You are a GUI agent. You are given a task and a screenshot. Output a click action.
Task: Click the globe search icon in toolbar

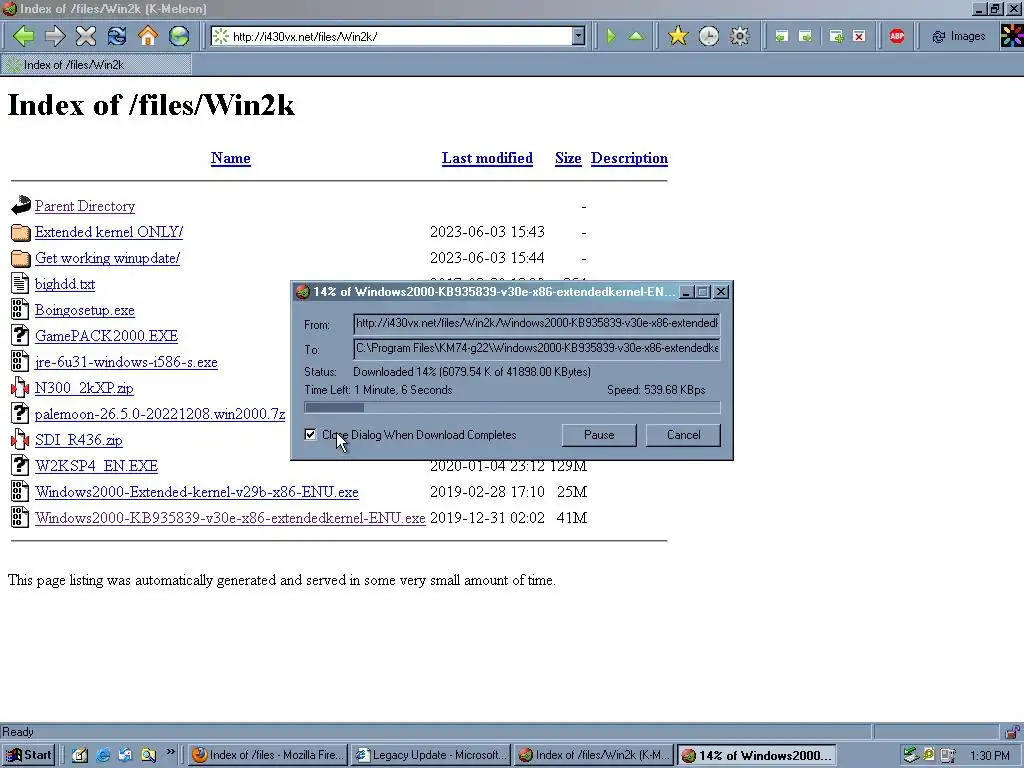pos(179,36)
